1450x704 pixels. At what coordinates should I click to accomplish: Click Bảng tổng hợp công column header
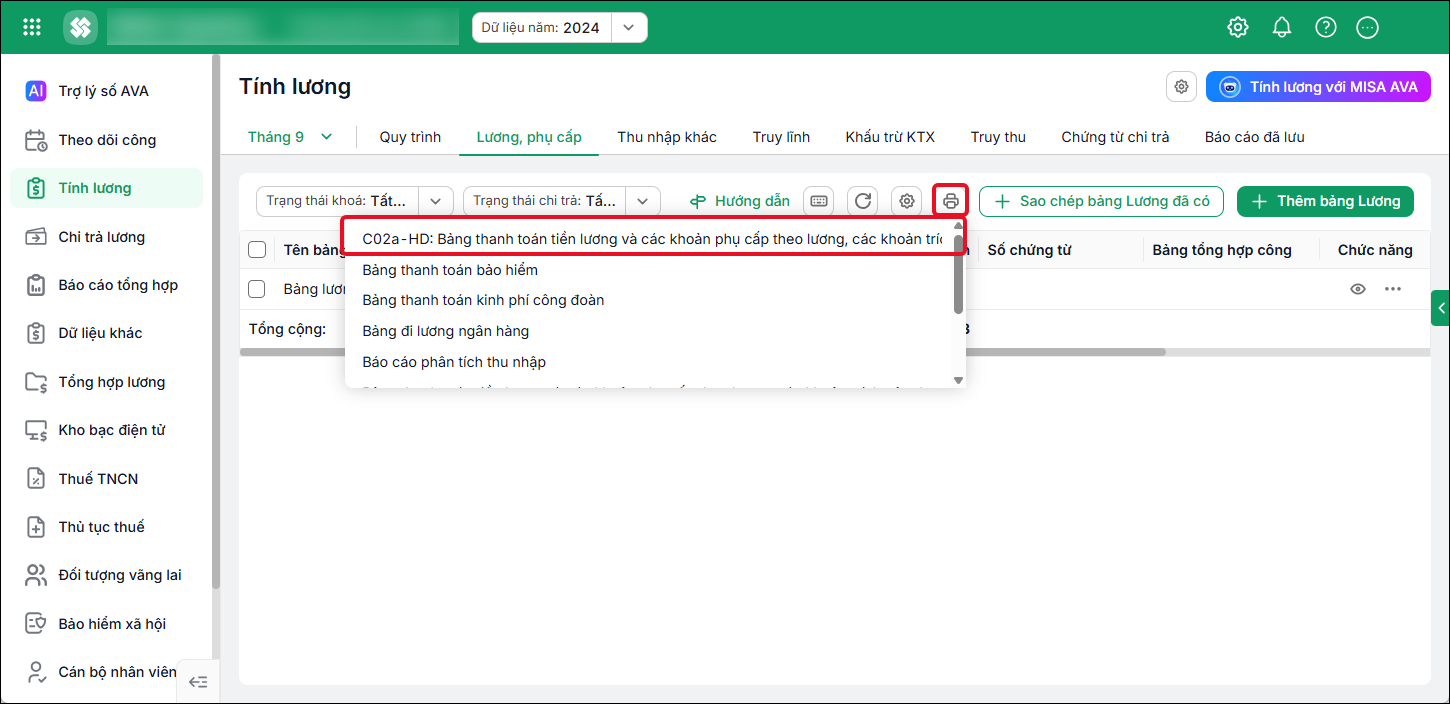pyautogui.click(x=1222, y=250)
